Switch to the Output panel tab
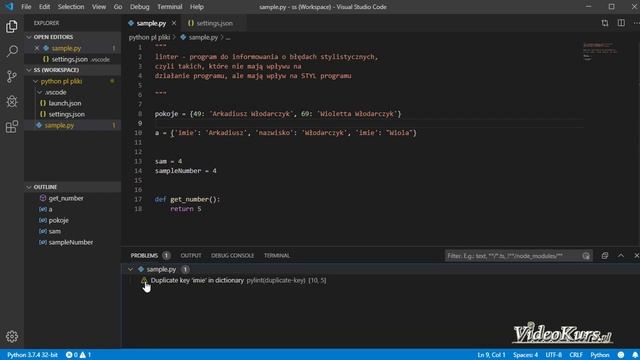Screen dimensions: 640x360 click(191, 256)
